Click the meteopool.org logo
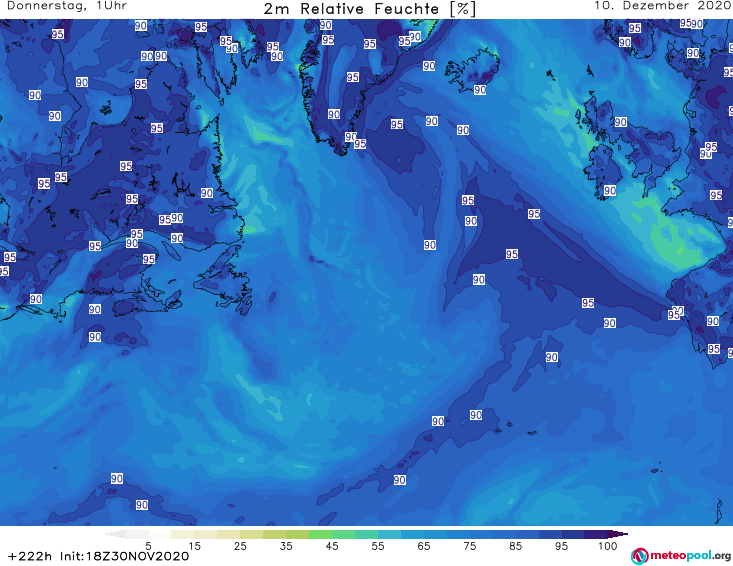733x566 pixels. click(x=681, y=556)
